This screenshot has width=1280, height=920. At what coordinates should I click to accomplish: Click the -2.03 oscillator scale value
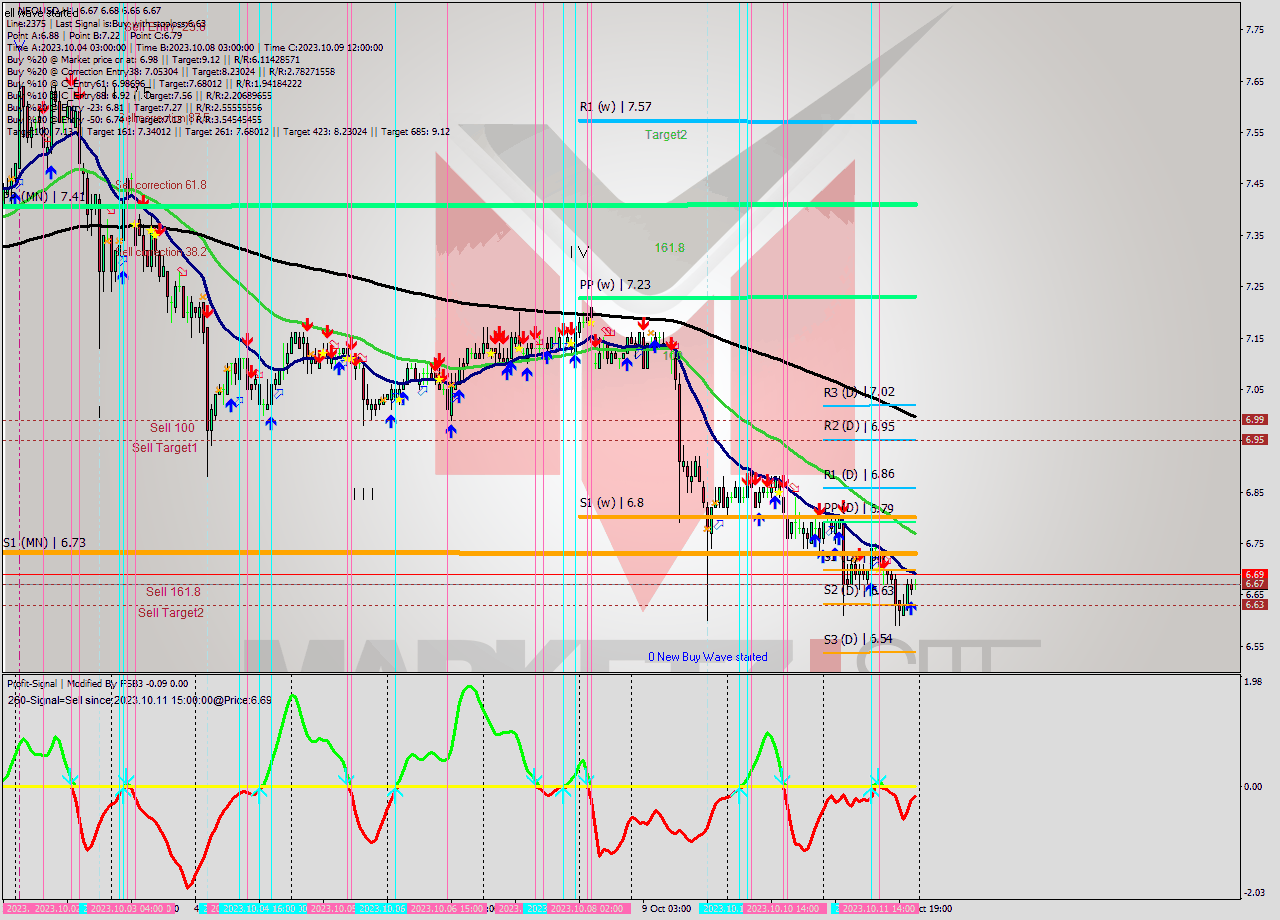(x=1254, y=892)
